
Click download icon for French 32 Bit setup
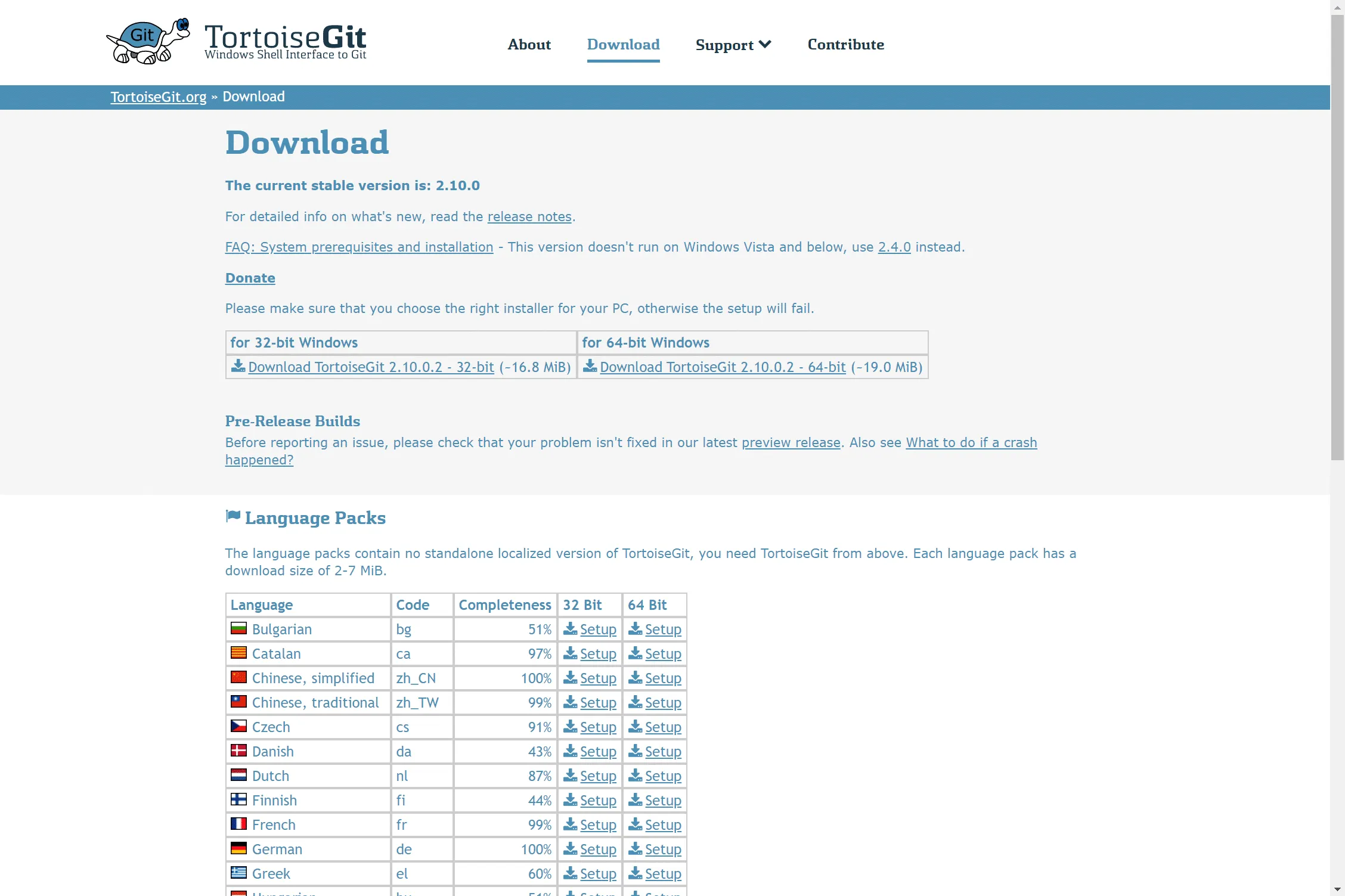pos(571,824)
